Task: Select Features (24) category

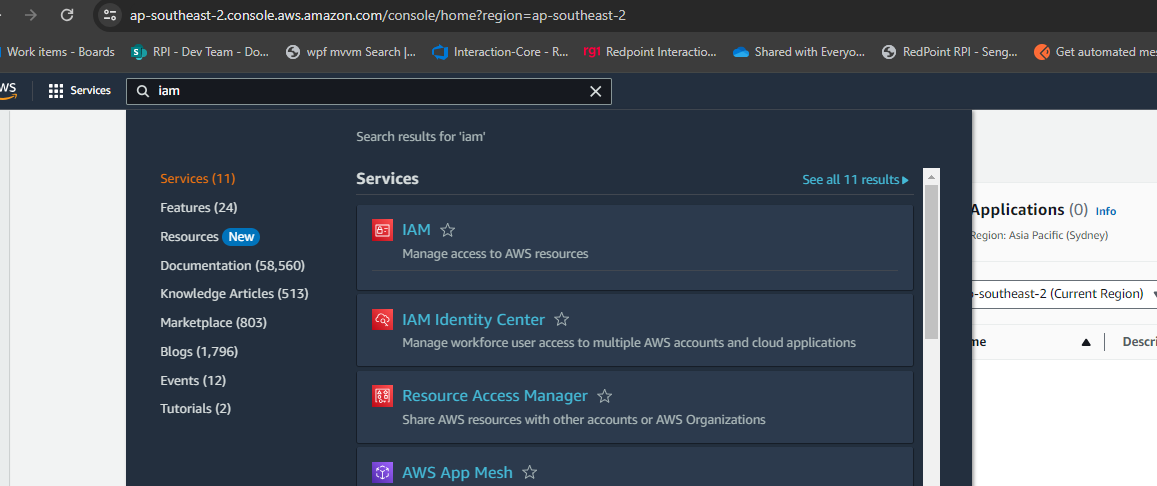Action: pyautogui.click(x=198, y=208)
